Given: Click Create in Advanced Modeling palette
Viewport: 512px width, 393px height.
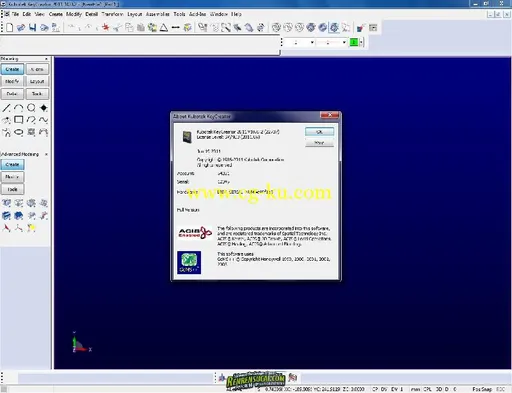Looking at the screenshot, I should (12, 165).
